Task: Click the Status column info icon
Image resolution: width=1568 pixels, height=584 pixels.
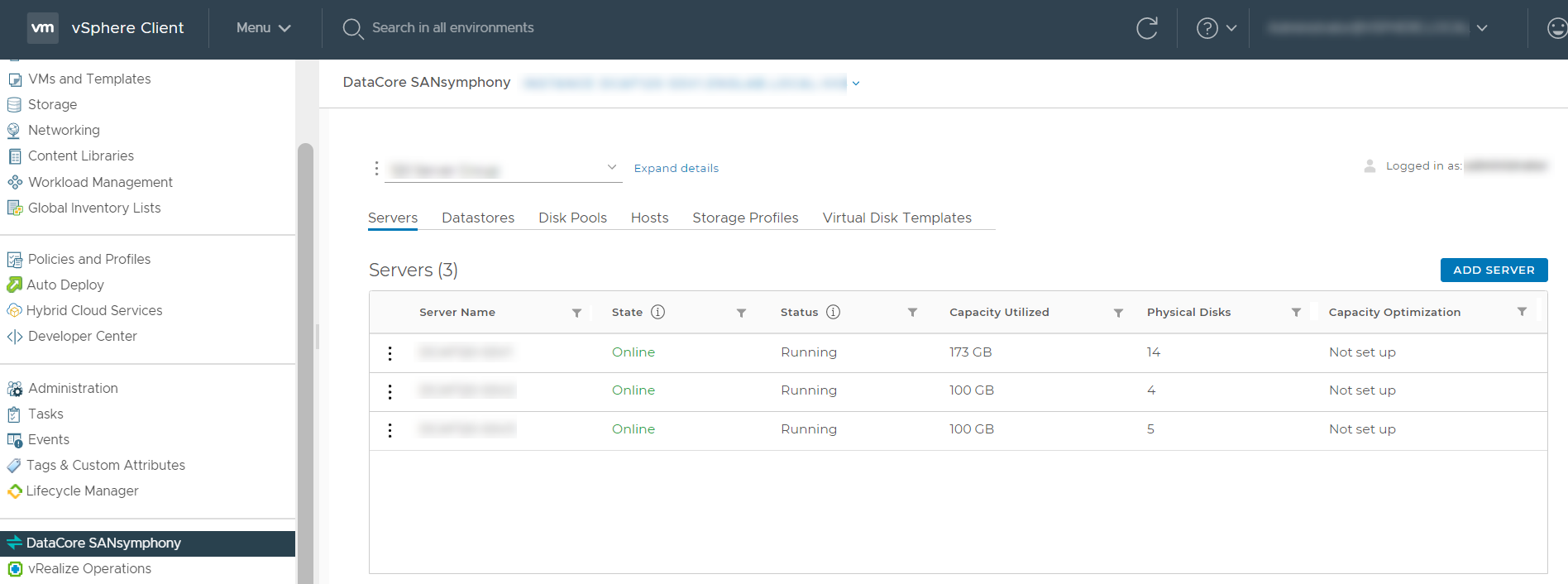Action: [x=833, y=312]
